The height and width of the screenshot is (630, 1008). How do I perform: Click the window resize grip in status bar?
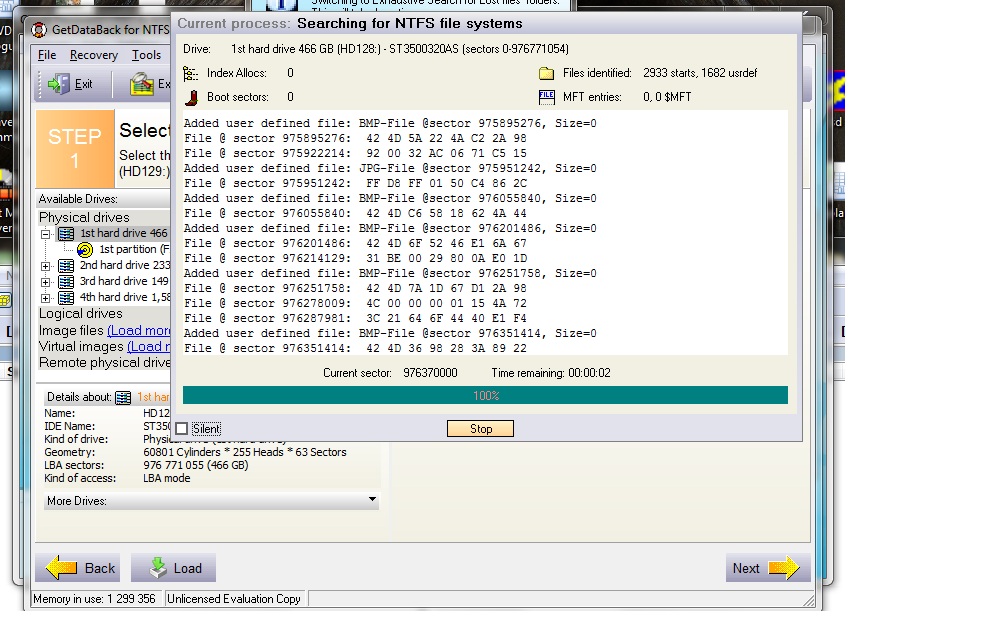pos(809,600)
